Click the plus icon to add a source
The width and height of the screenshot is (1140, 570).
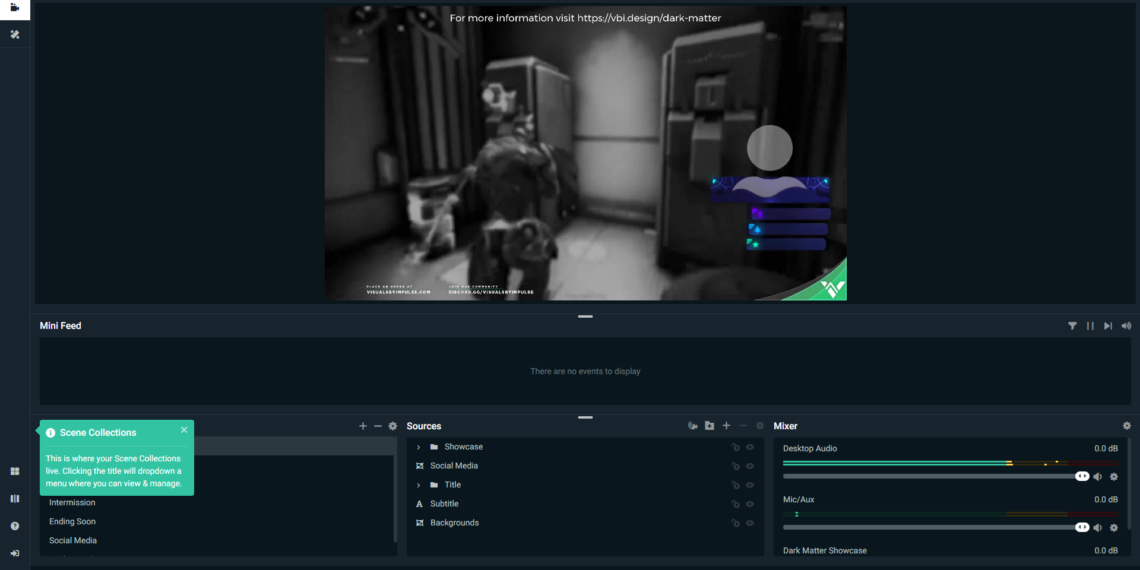(726, 426)
